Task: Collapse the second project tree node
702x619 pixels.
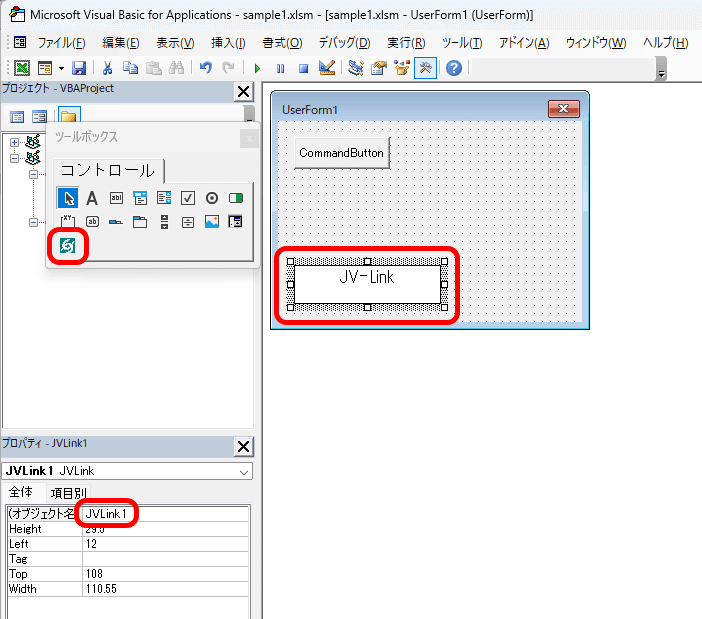Action: click(14, 158)
